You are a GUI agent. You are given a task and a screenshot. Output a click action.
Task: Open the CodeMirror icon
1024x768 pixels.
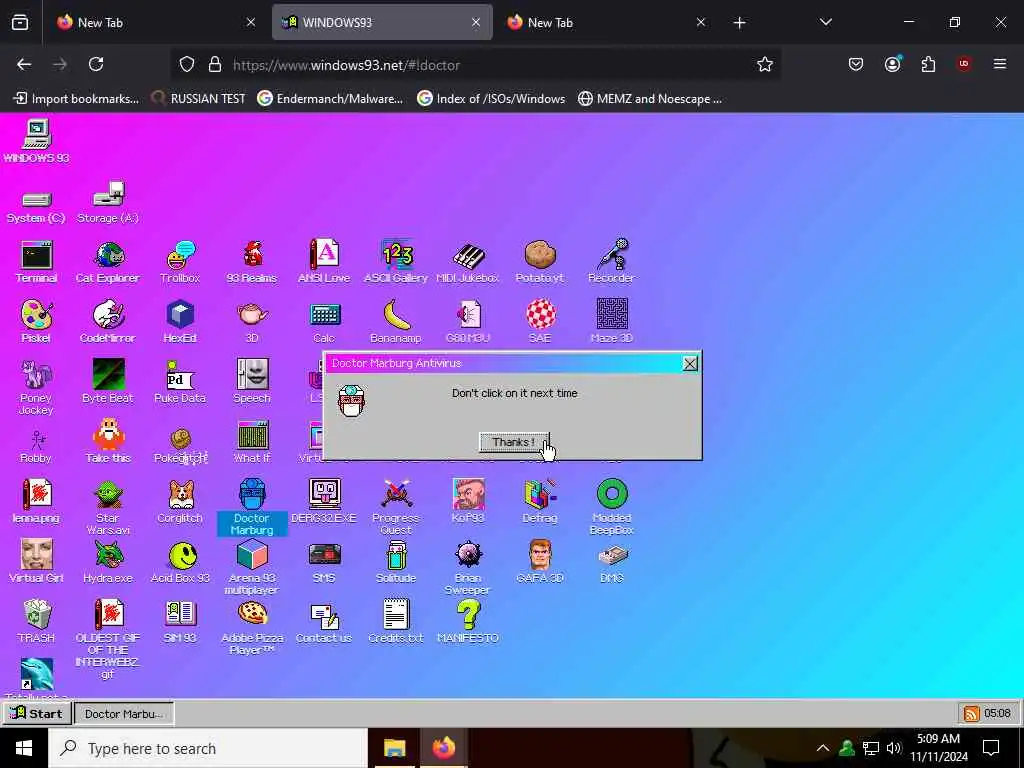(x=108, y=322)
